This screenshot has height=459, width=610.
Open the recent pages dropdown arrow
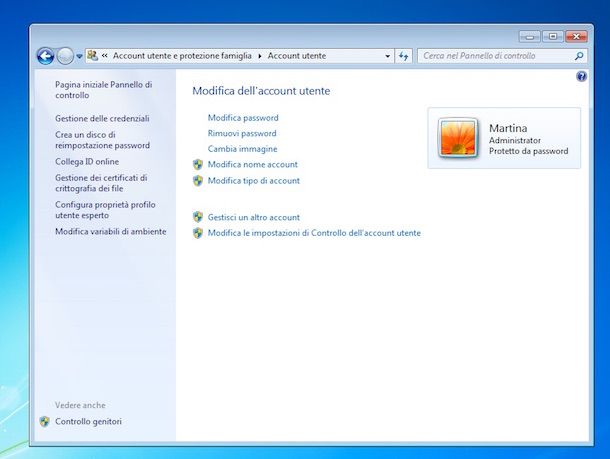pos(79,57)
